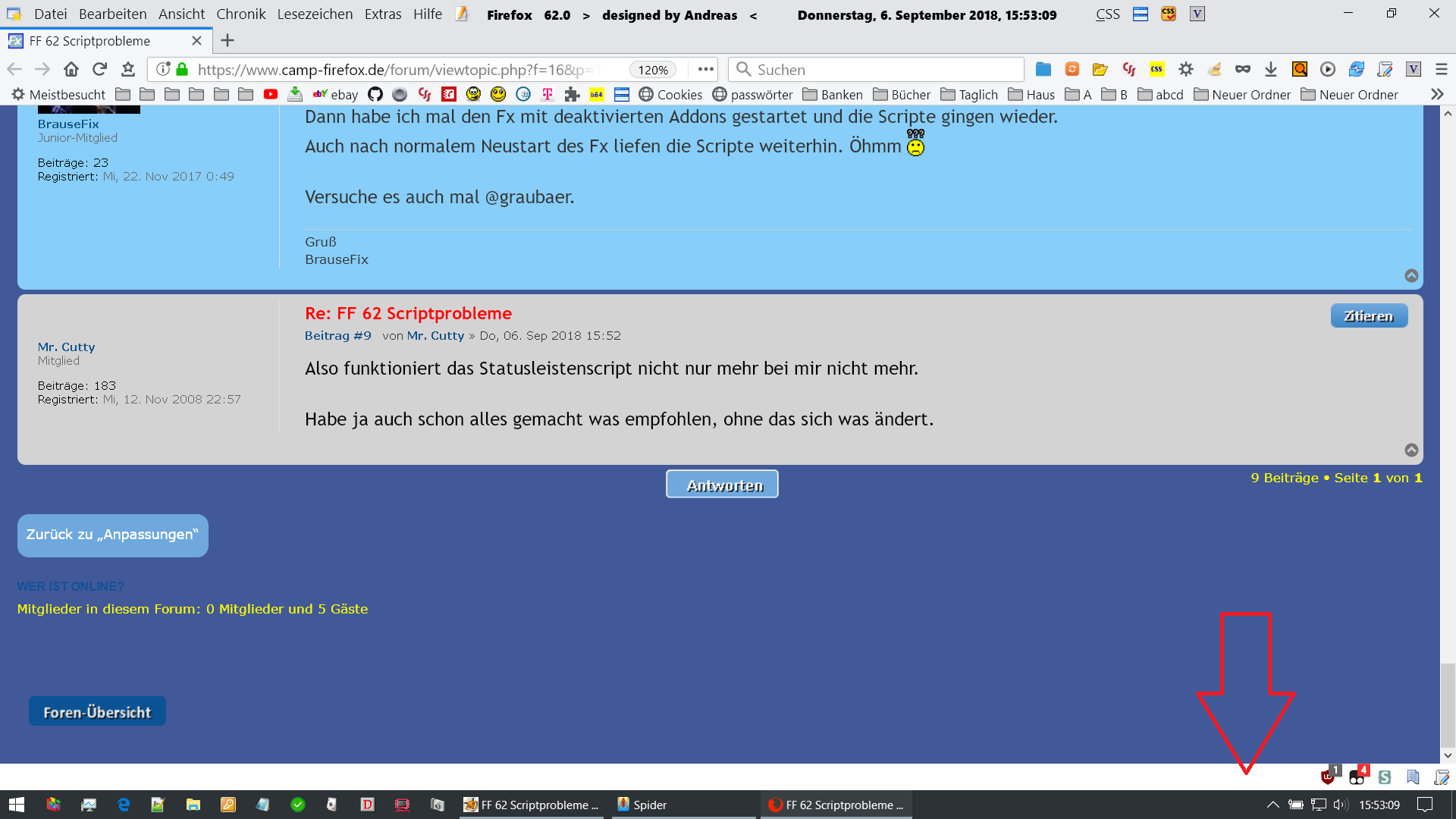Expand the hidden bookmarks overflow chevron
The width and height of the screenshot is (1456, 819).
point(1437,95)
